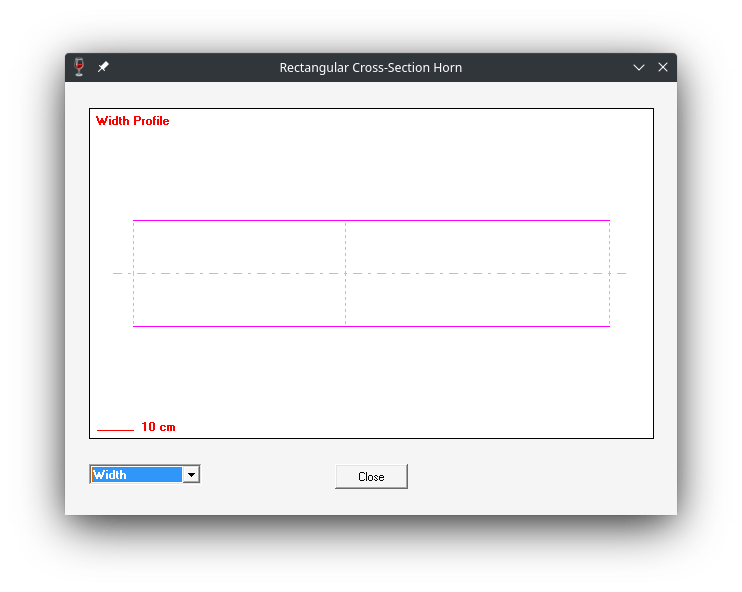Click the chevron in the title bar
742x592 pixels.
click(x=639, y=68)
